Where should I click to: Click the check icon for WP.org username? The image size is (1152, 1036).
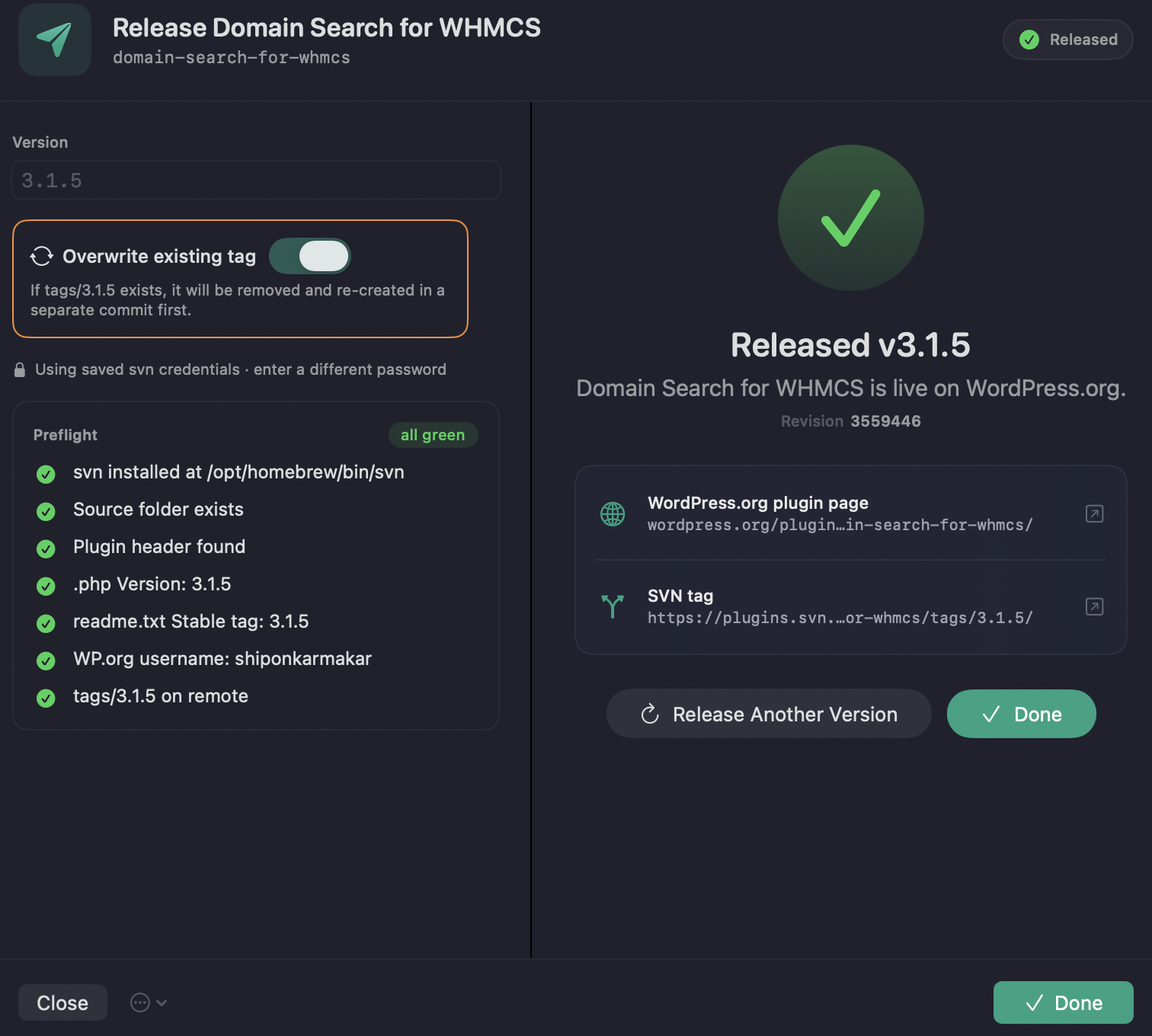point(46,661)
